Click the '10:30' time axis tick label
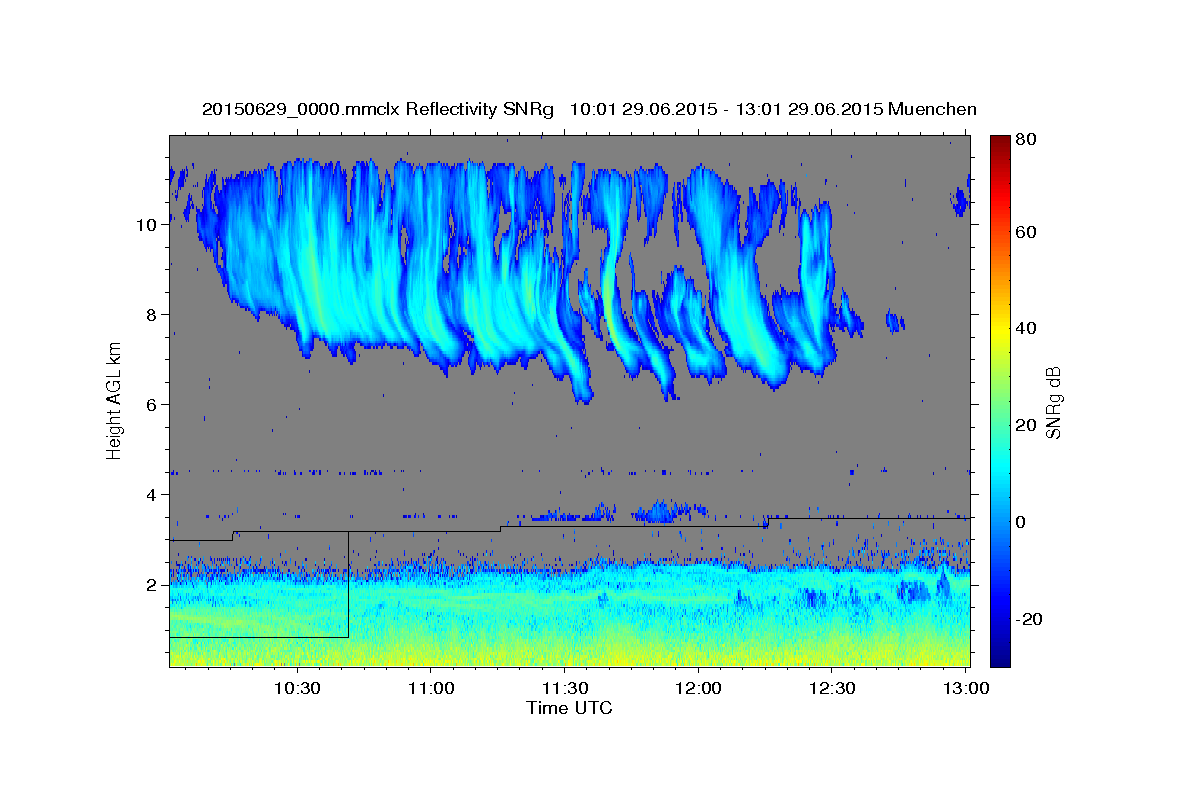 [298, 688]
